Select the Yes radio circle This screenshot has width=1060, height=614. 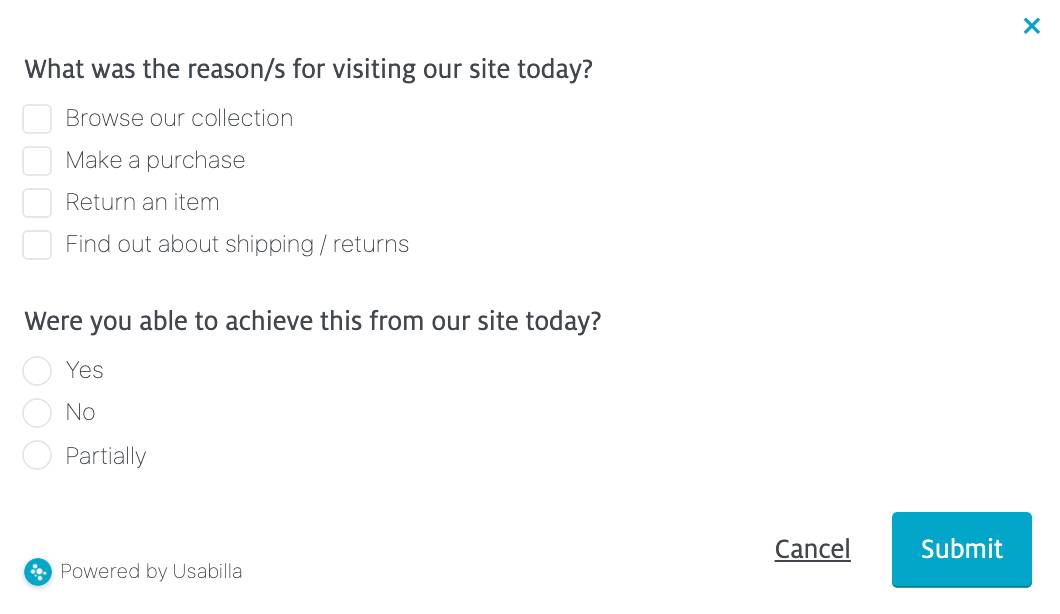point(37,371)
